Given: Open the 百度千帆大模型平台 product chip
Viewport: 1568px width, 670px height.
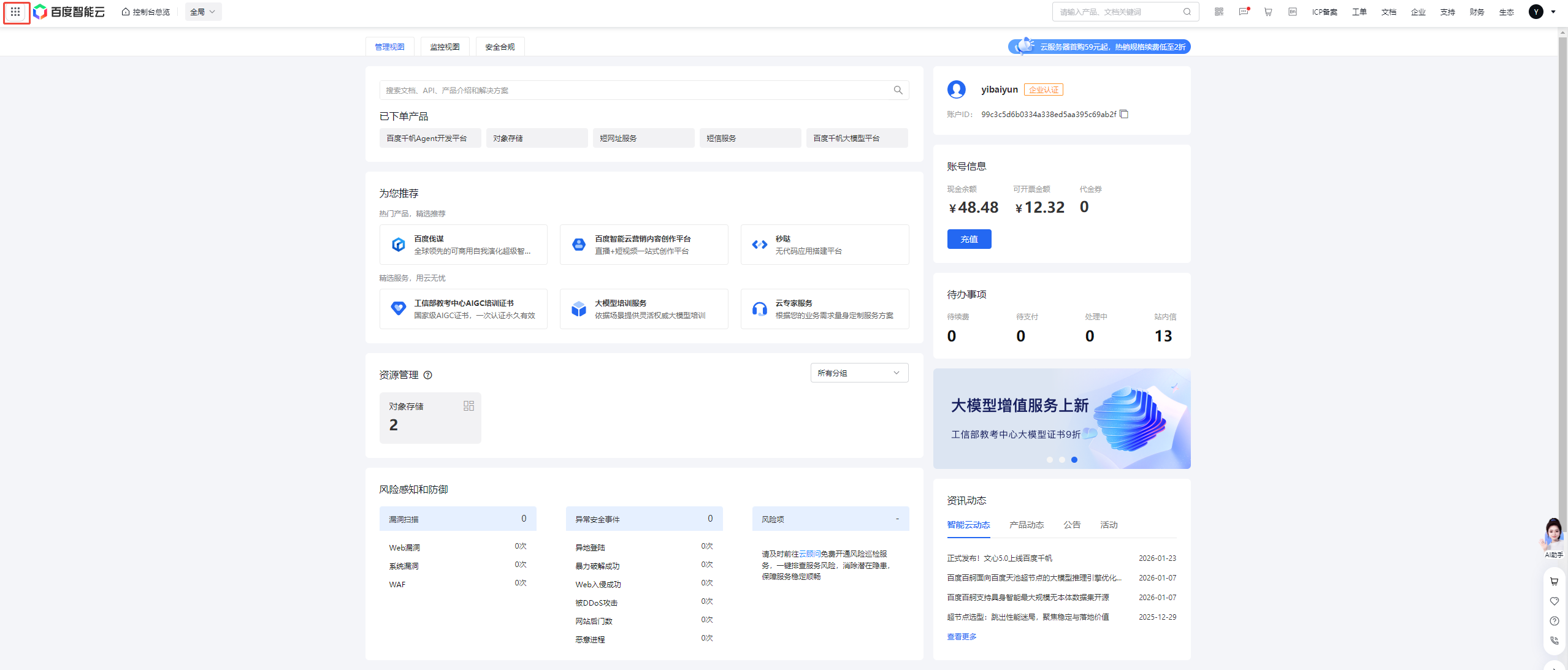Looking at the screenshot, I should point(857,139).
